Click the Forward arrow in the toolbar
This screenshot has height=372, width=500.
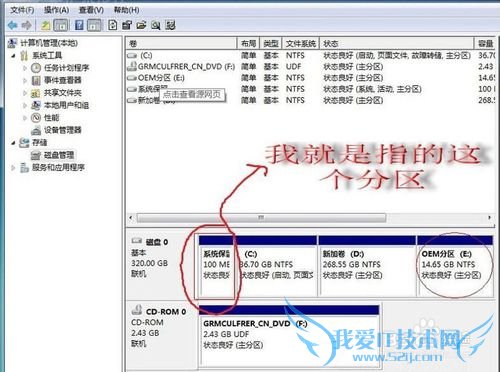27,25
